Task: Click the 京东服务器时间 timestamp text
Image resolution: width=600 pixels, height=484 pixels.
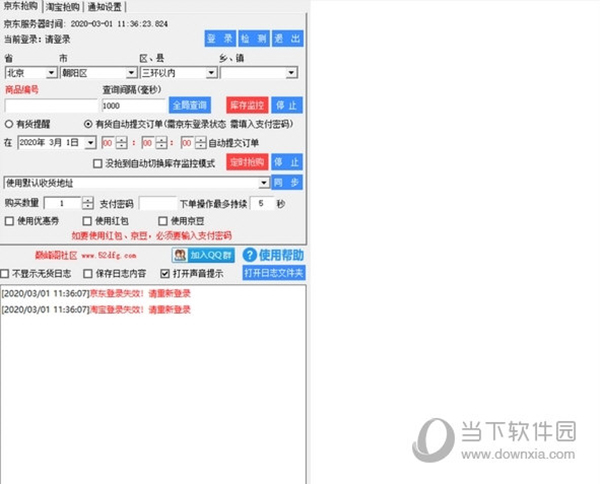Action: 86,24
